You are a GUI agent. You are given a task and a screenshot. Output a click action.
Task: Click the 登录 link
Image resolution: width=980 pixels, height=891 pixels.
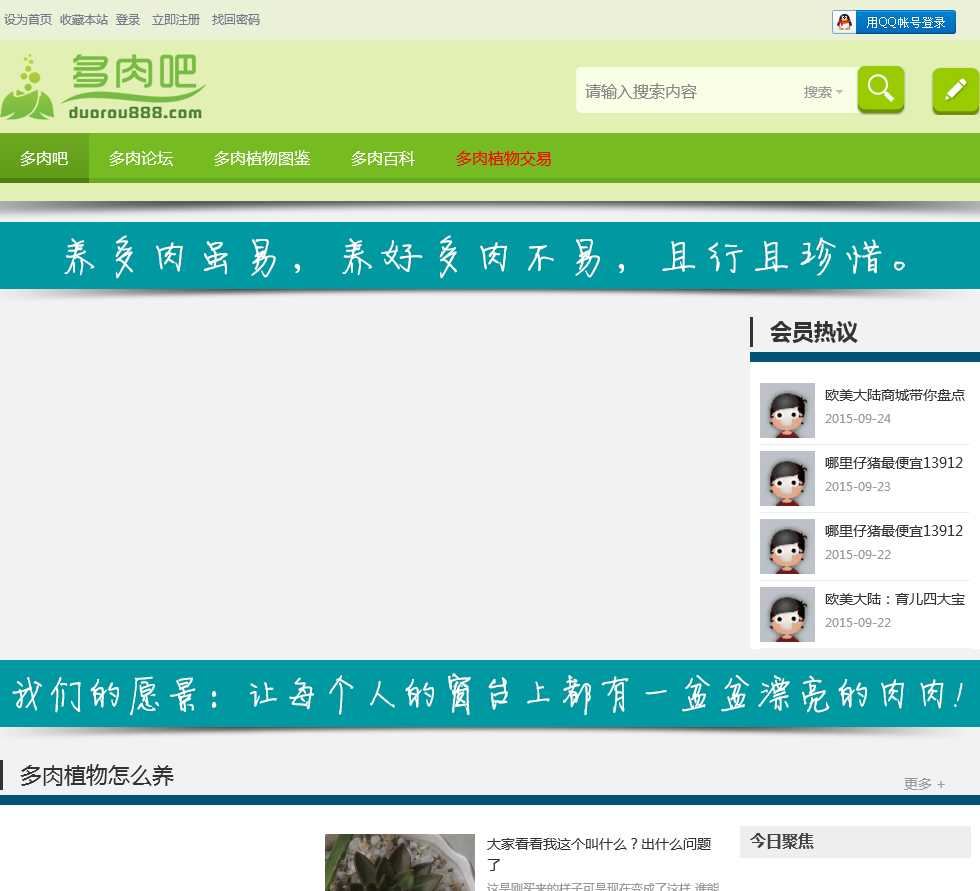tap(128, 19)
